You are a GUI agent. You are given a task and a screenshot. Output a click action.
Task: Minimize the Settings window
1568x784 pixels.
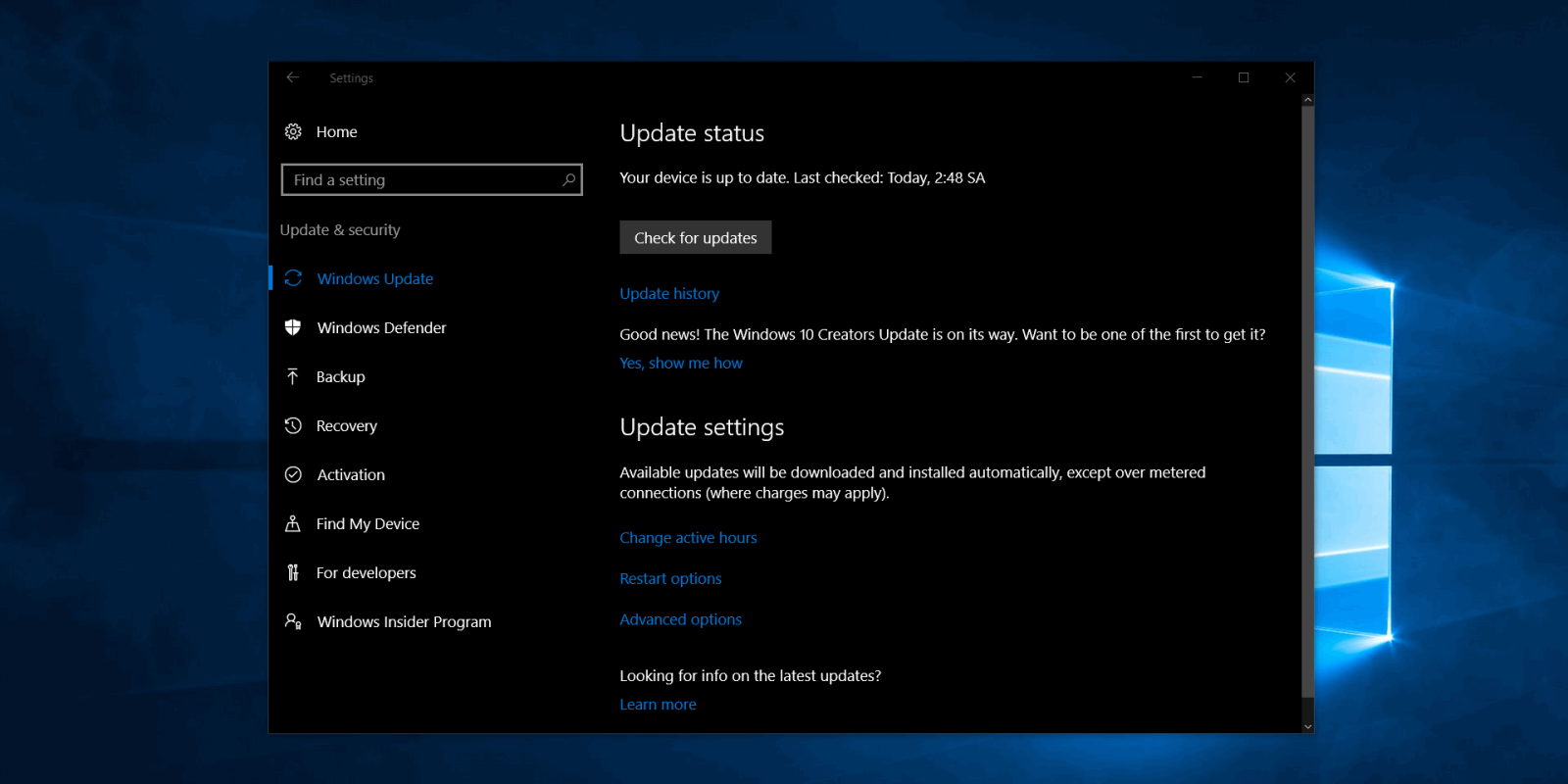coord(1197,77)
